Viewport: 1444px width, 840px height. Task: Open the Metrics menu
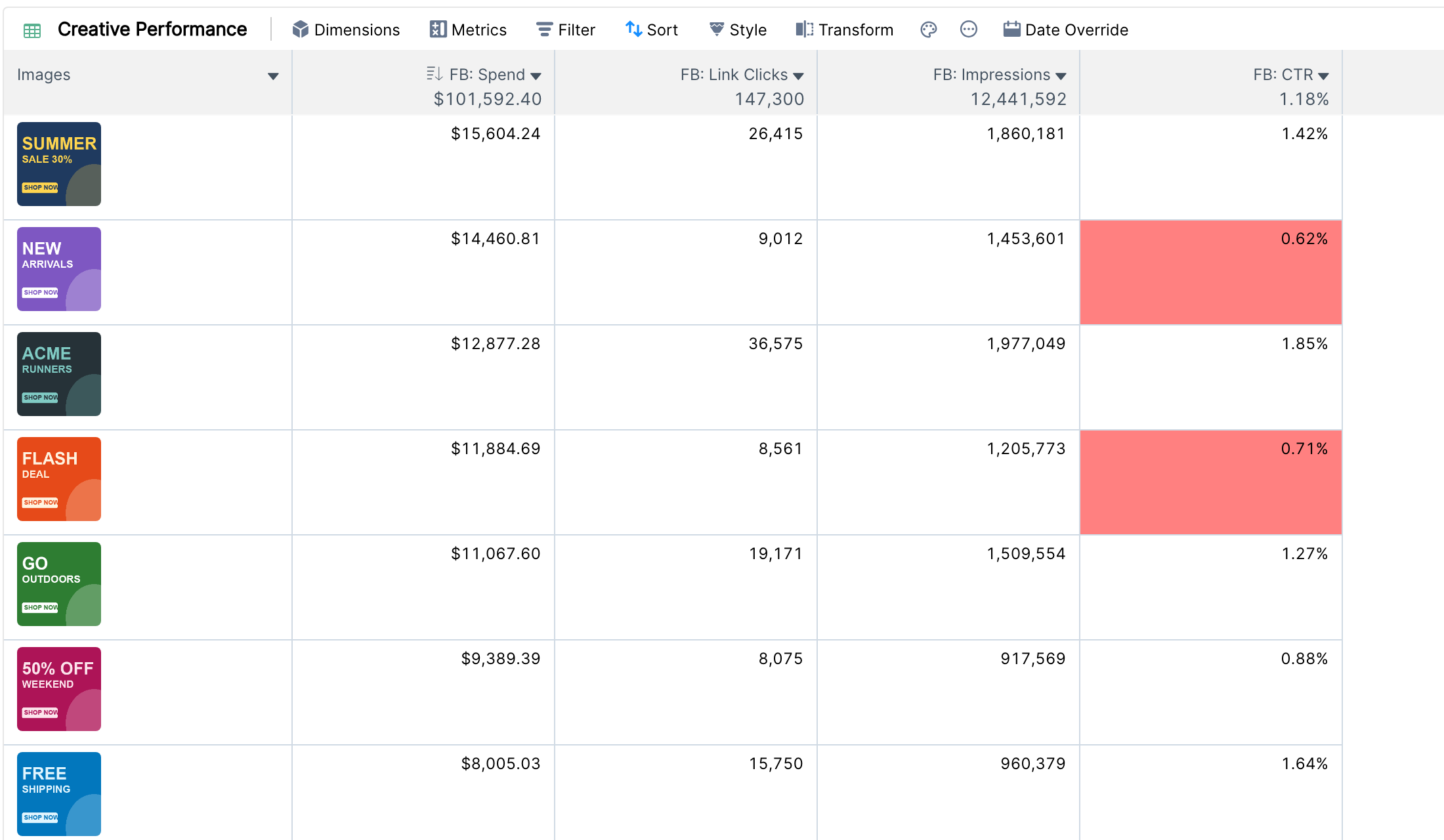point(468,30)
